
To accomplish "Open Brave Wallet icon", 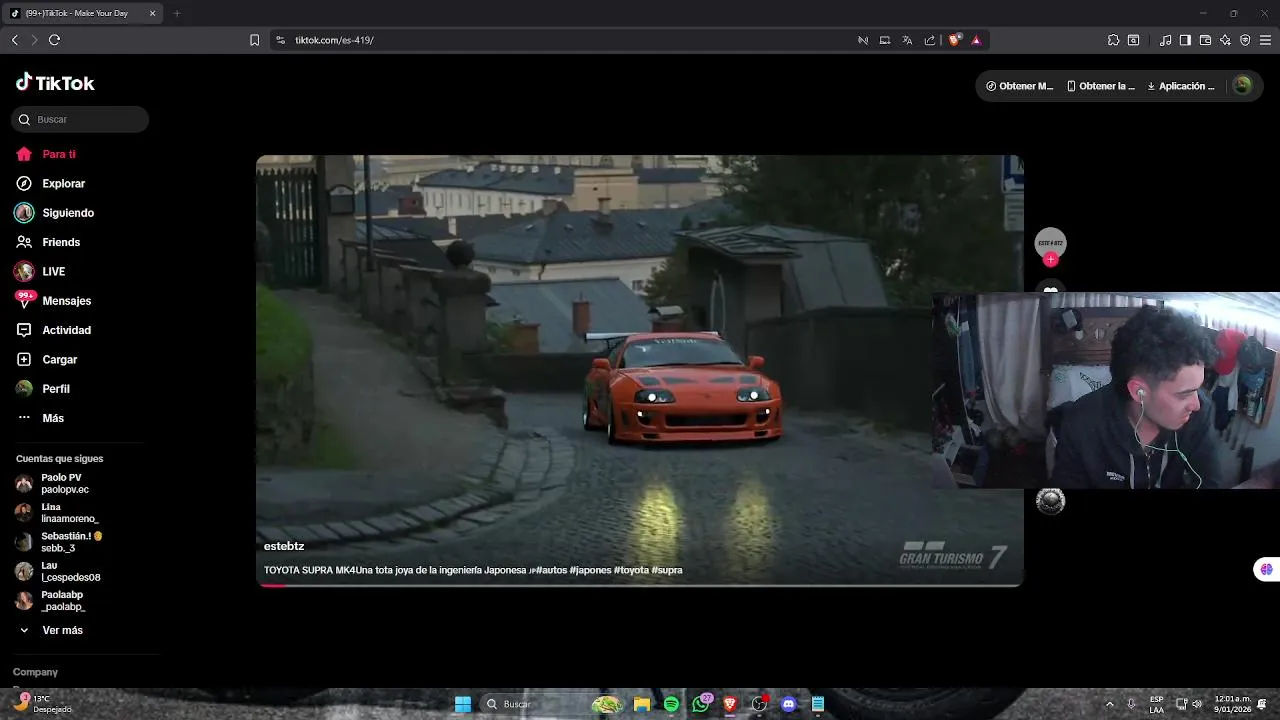I will click(x=1205, y=40).
